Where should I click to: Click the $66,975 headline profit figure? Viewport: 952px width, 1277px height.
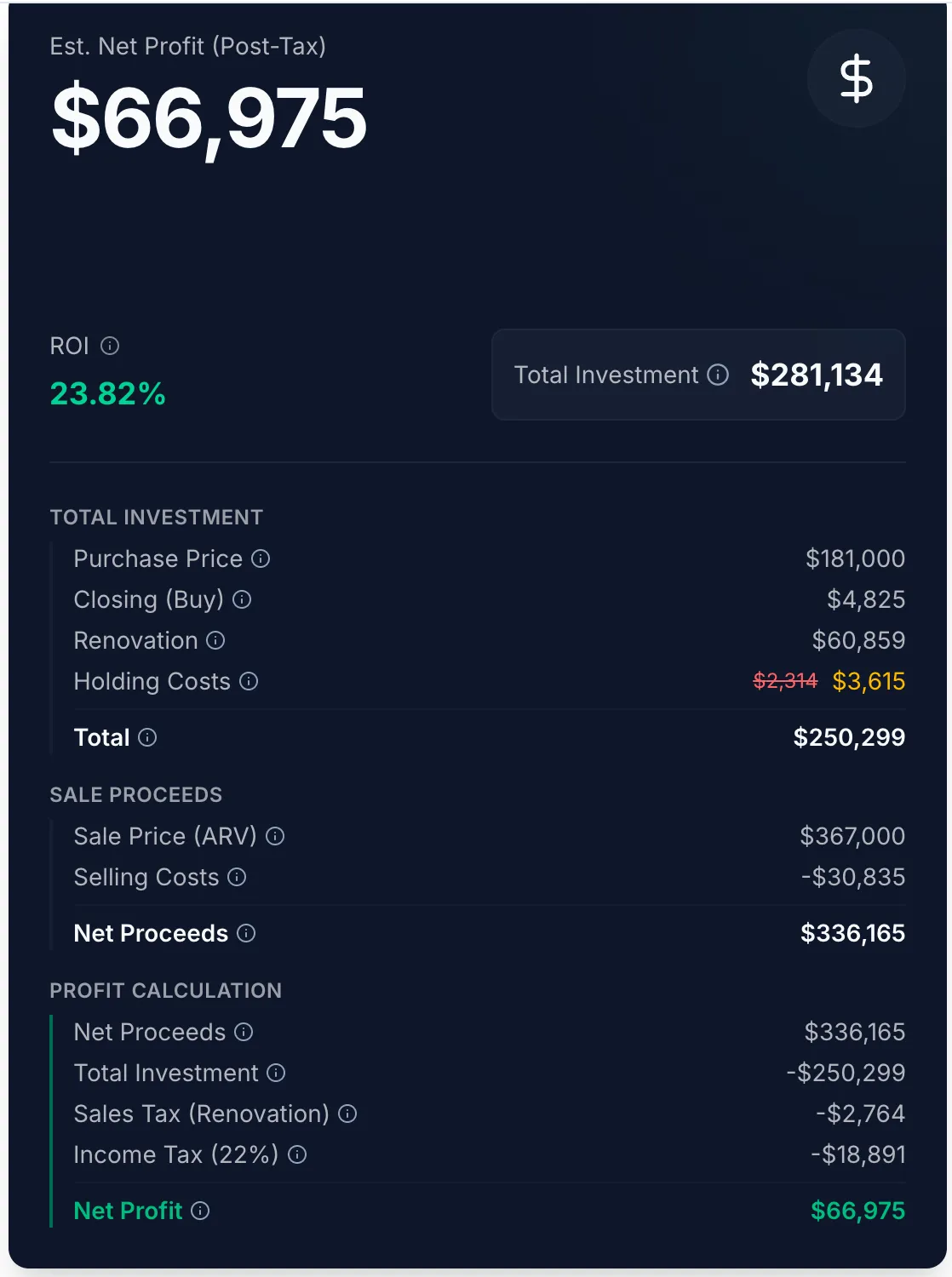point(209,119)
